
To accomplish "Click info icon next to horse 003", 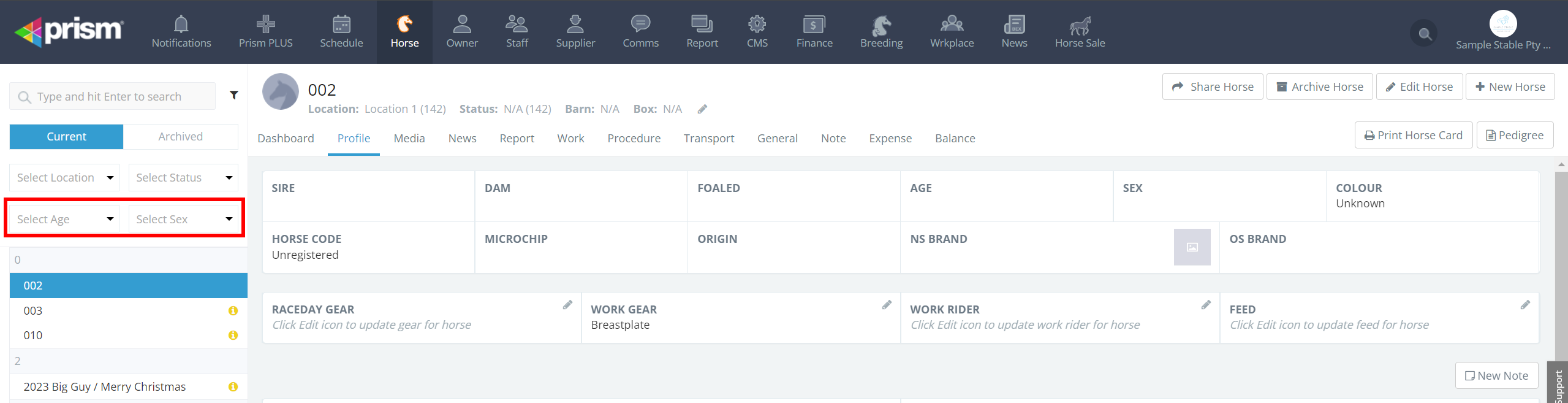I will [x=233, y=311].
